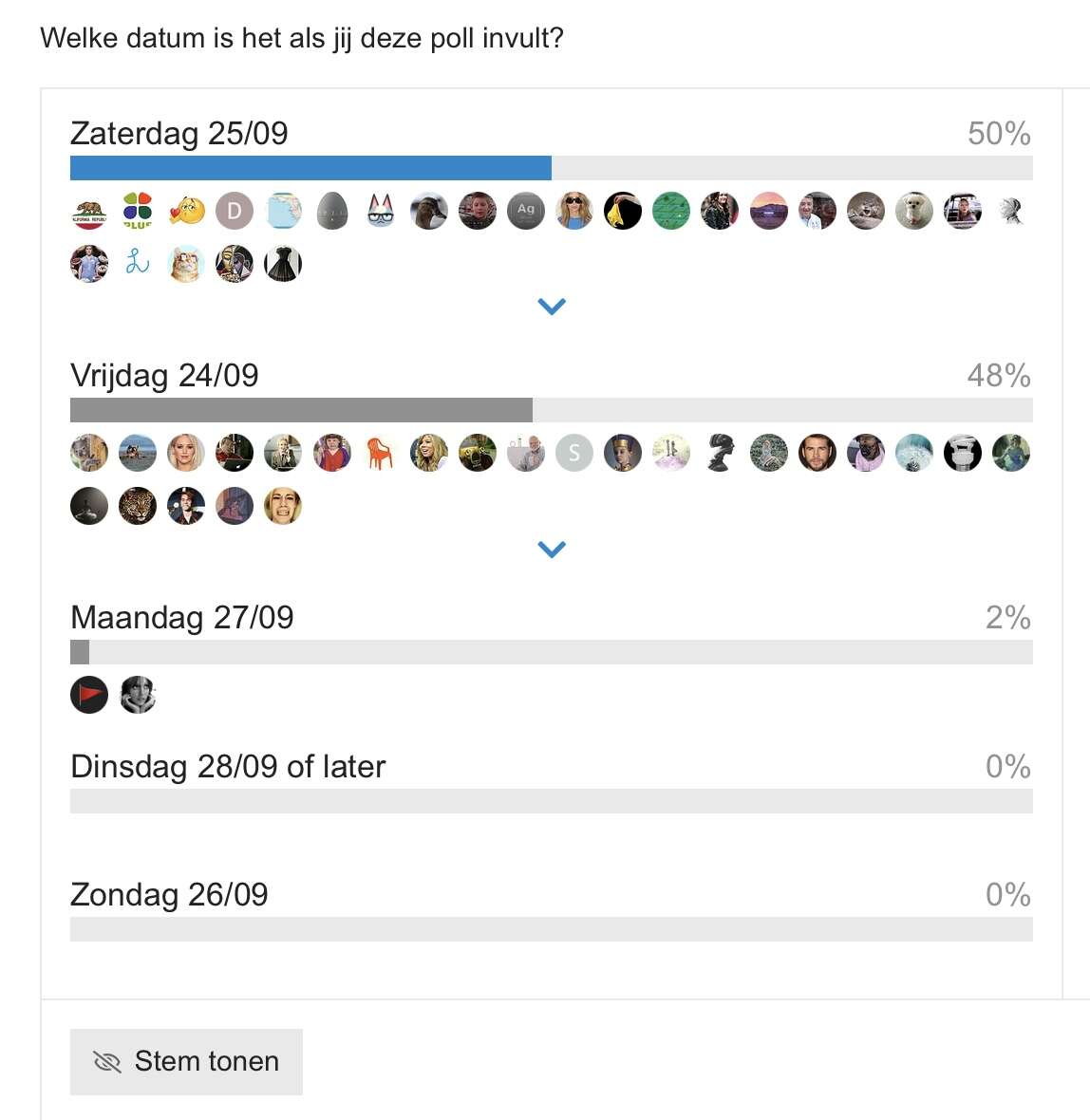Click the red flag avatar under Maandag
The width and height of the screenshot is (1090, 1120).
tap(89, 696)
